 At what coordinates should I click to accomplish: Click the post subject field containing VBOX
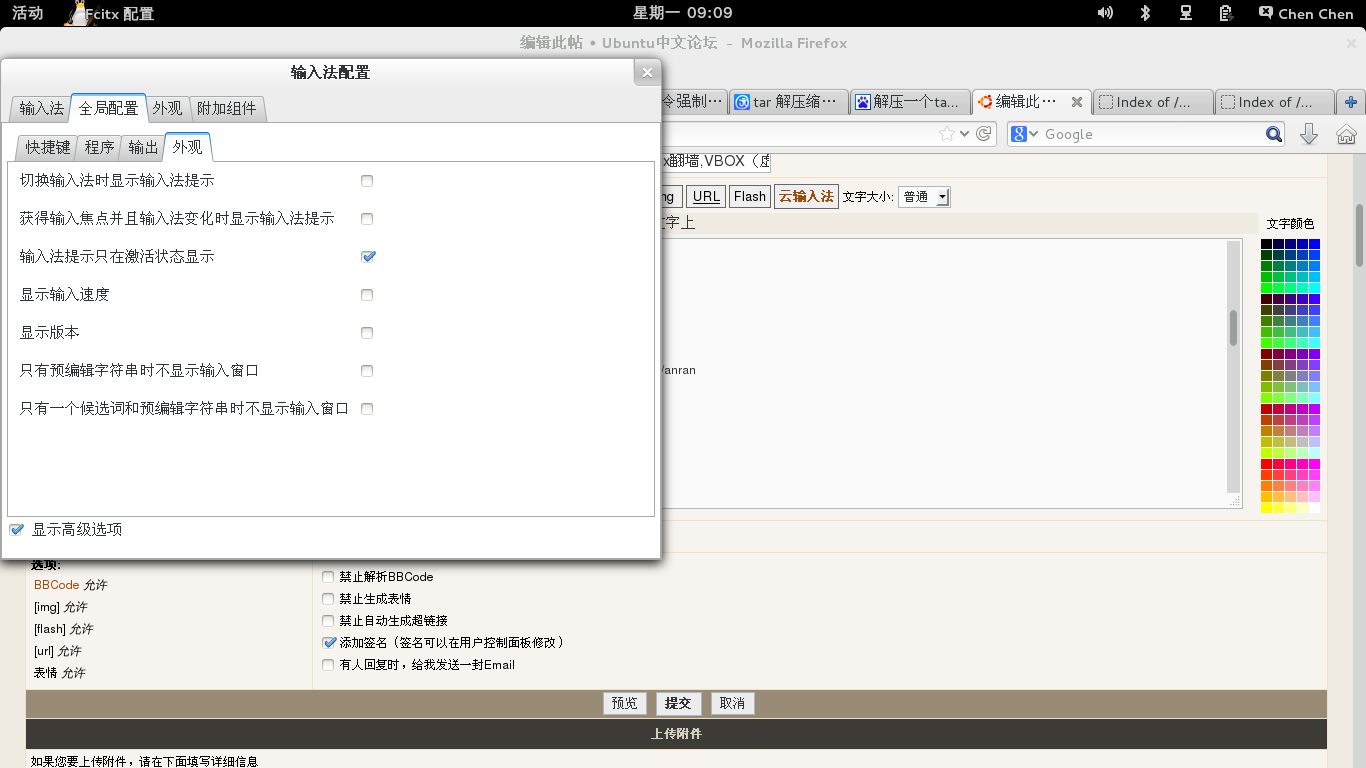coord(716,162)
